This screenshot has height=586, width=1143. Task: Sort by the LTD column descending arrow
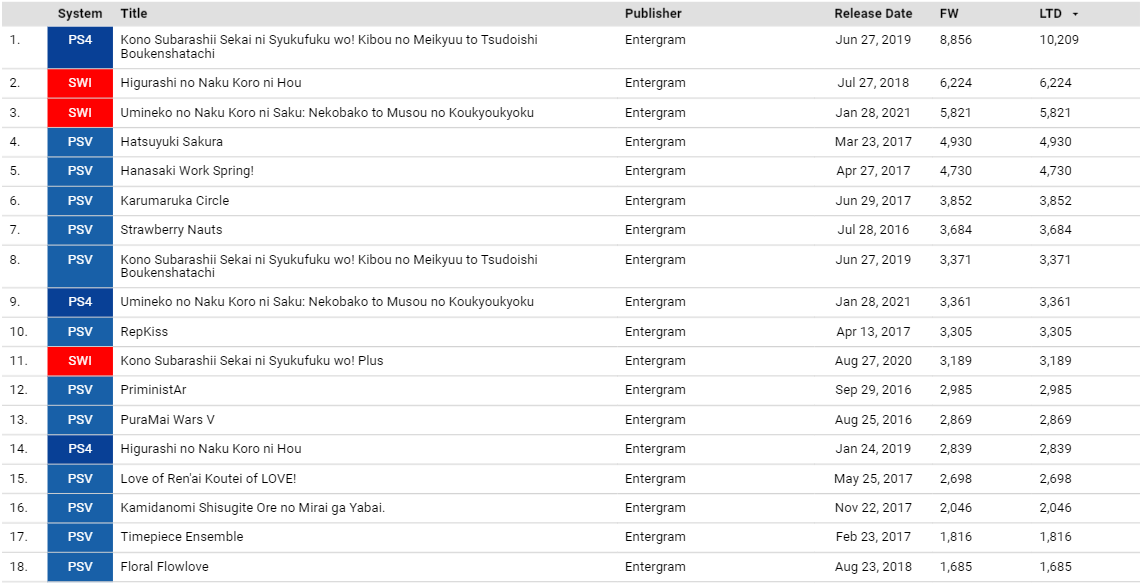[1075, 14]
